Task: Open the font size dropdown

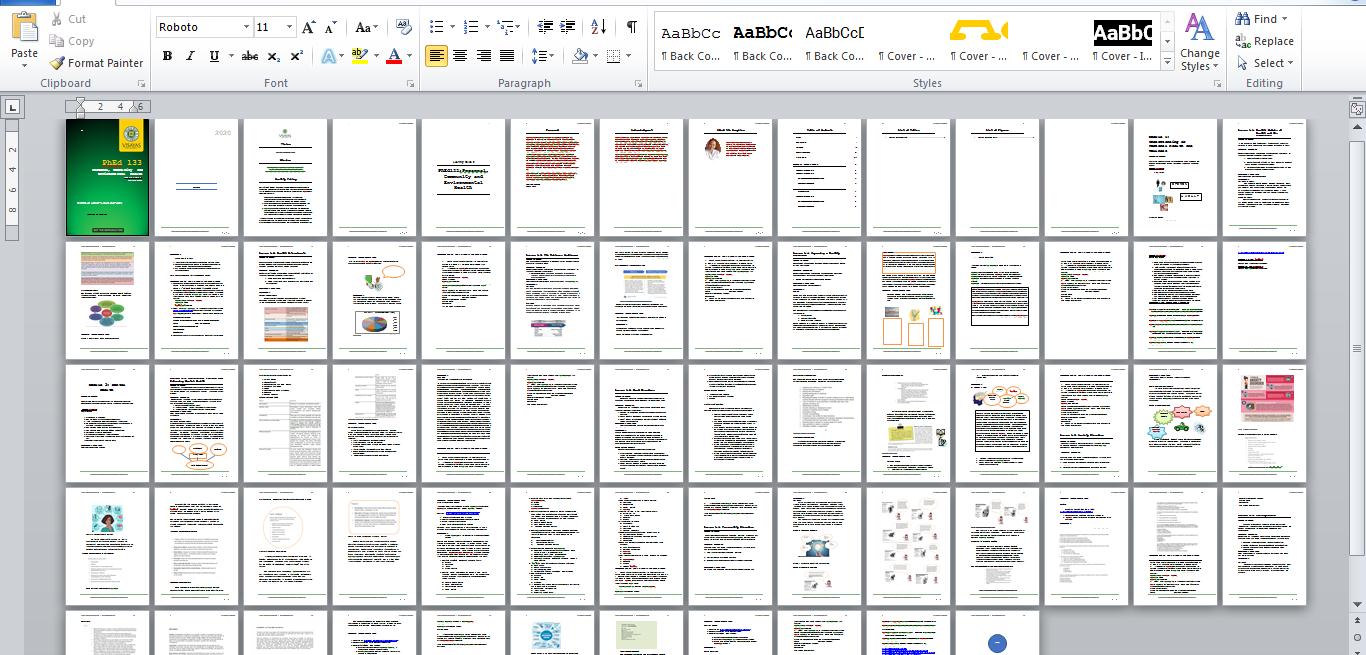Action: (x=289, y=28)
